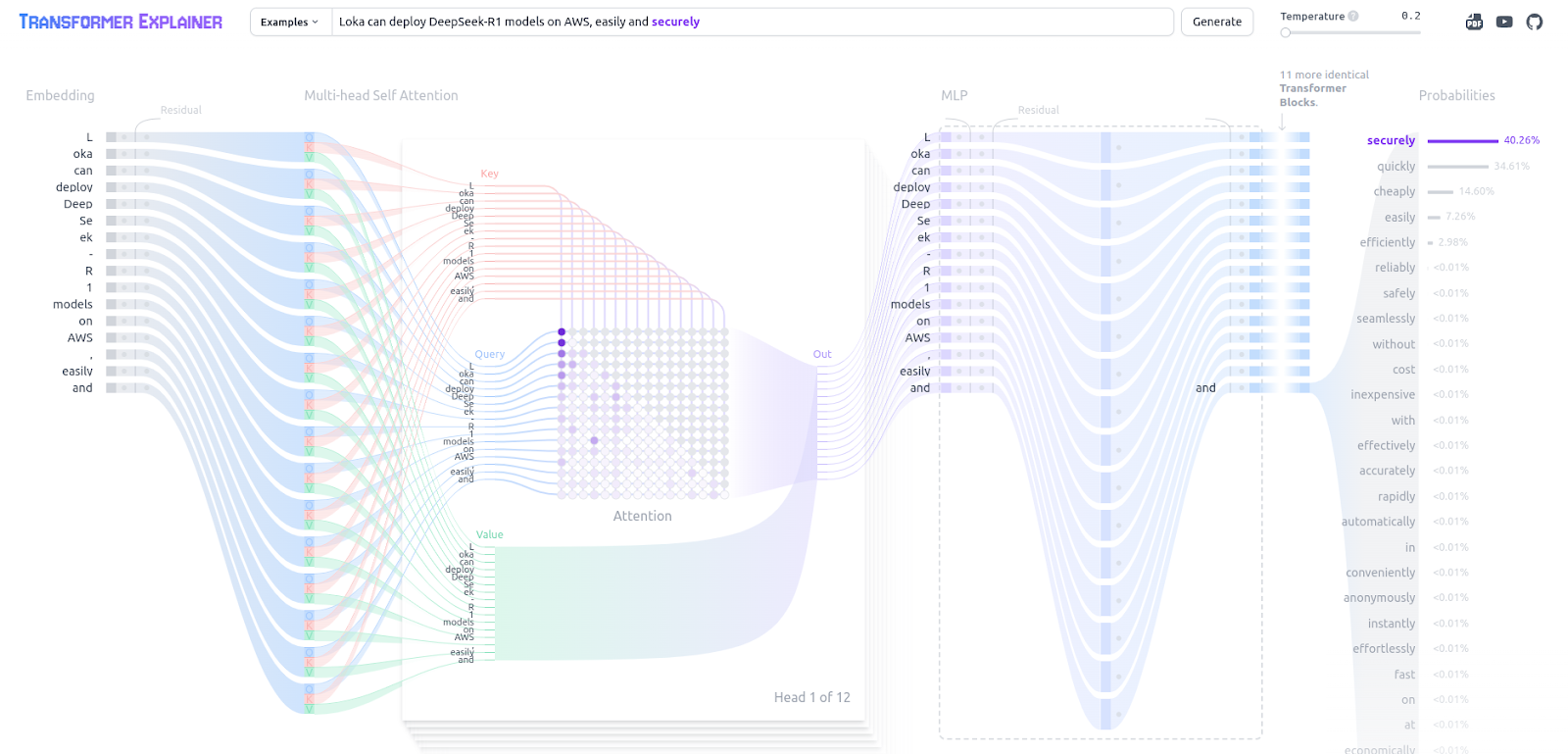
Task: Click the Head 1 of 12 label
Action: tap(812, 697)
